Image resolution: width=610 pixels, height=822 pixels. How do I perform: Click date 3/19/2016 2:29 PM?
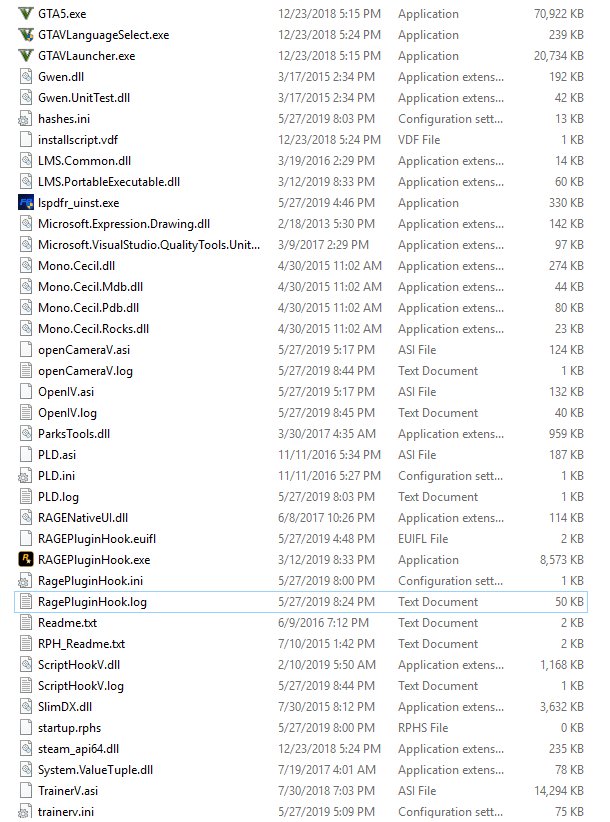click(326, 161)
